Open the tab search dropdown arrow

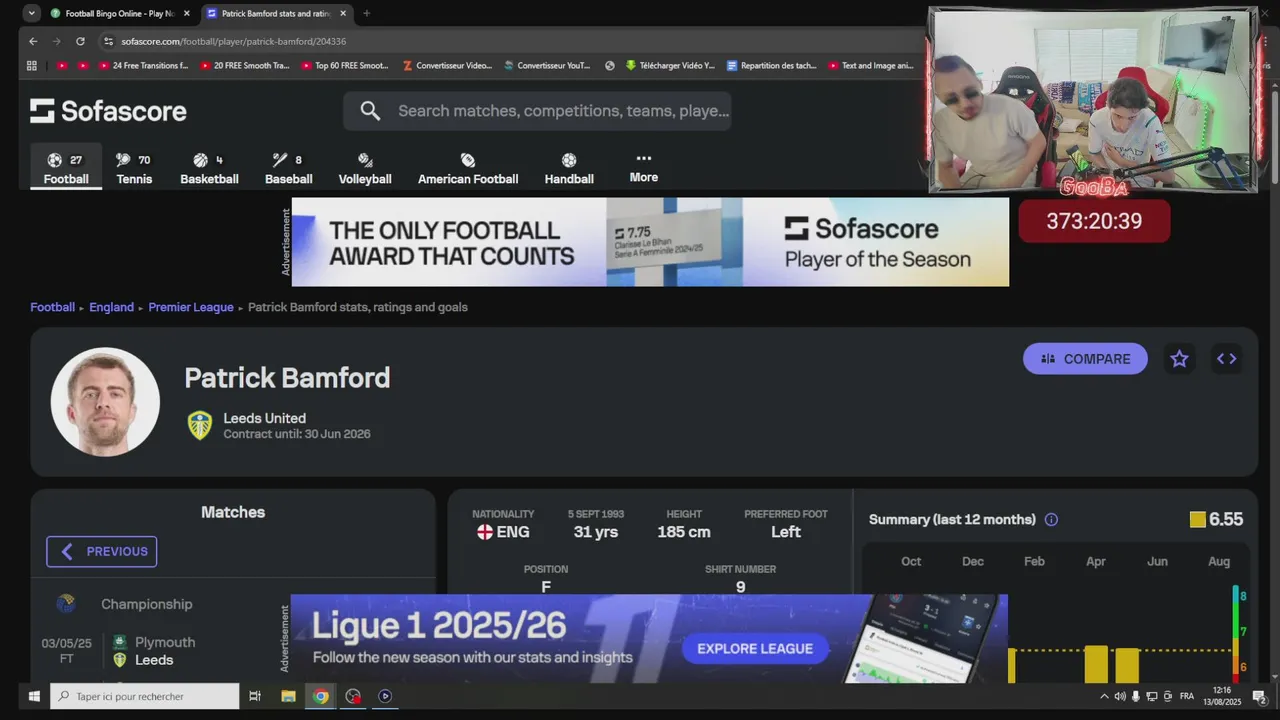tap(31, 13)
